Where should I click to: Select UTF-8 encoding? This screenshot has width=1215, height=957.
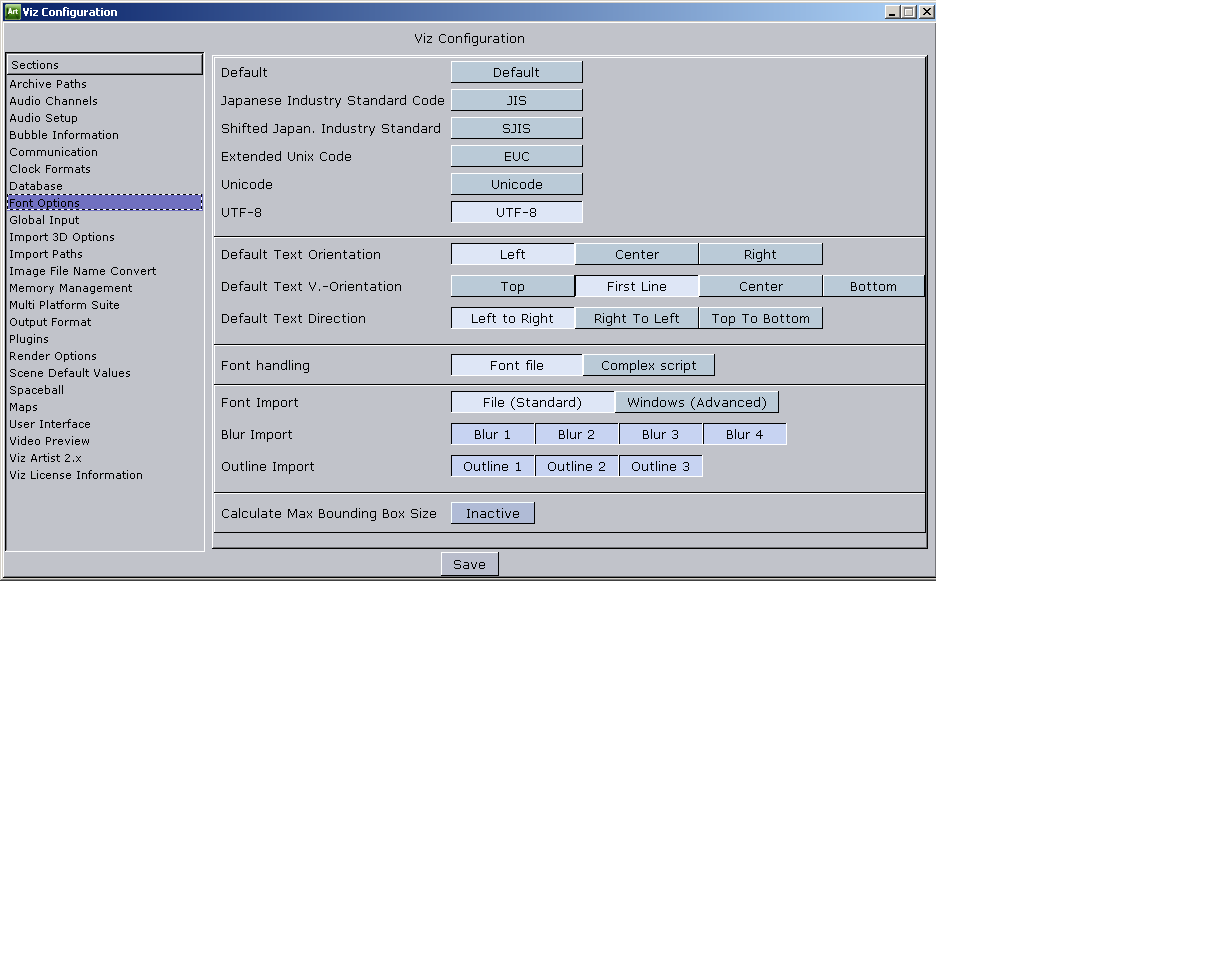tap(516, 212)
